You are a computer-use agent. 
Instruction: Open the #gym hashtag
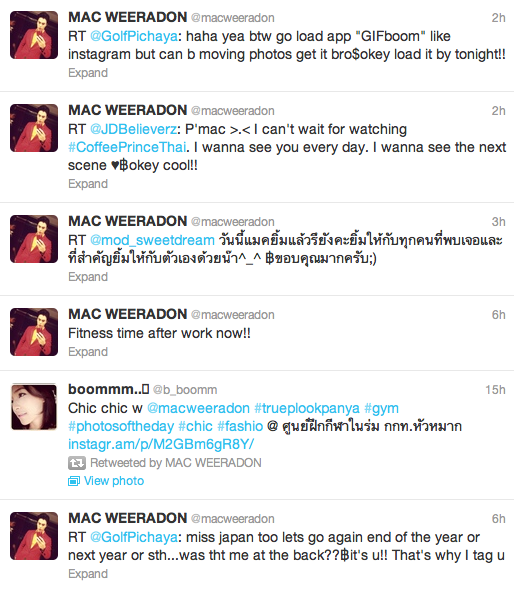pyautogui.click(x=382, y=408)
